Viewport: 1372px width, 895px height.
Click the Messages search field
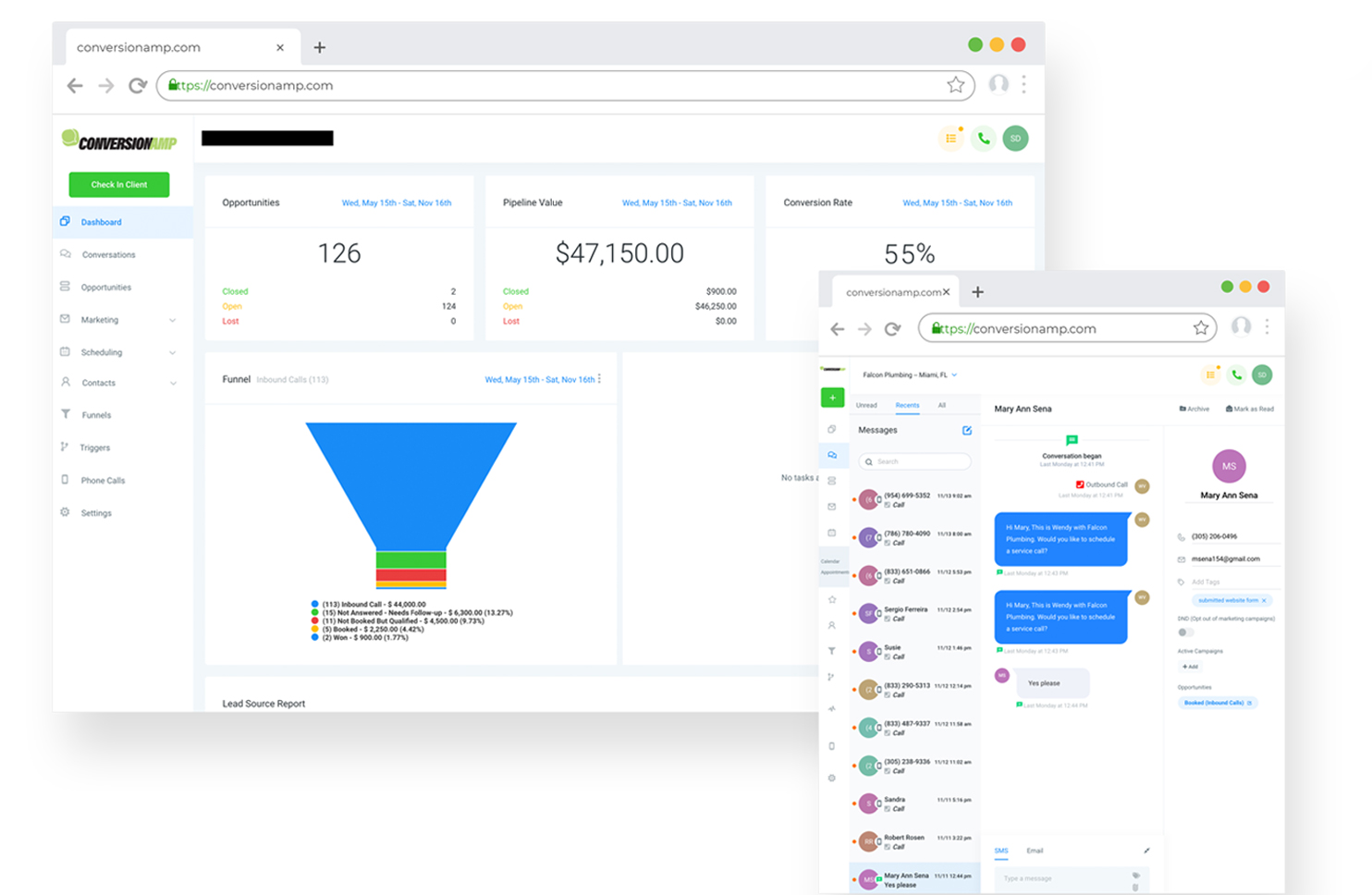[914, 461]
